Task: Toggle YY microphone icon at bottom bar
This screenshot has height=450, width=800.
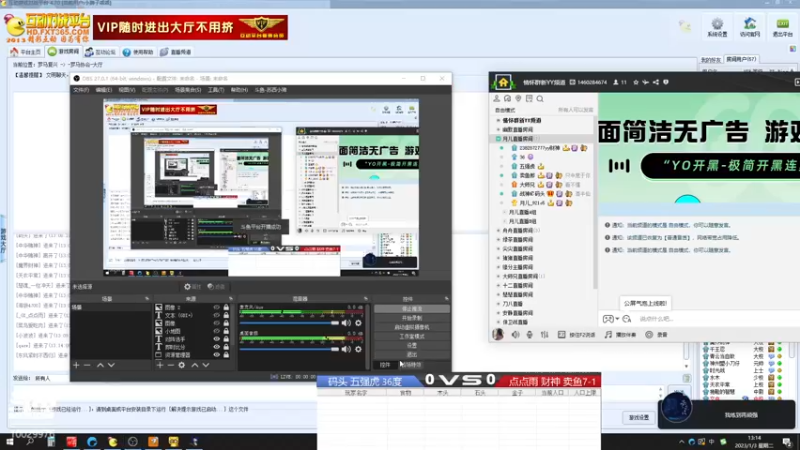Action: pyautogui.click(x=530, y=335)
